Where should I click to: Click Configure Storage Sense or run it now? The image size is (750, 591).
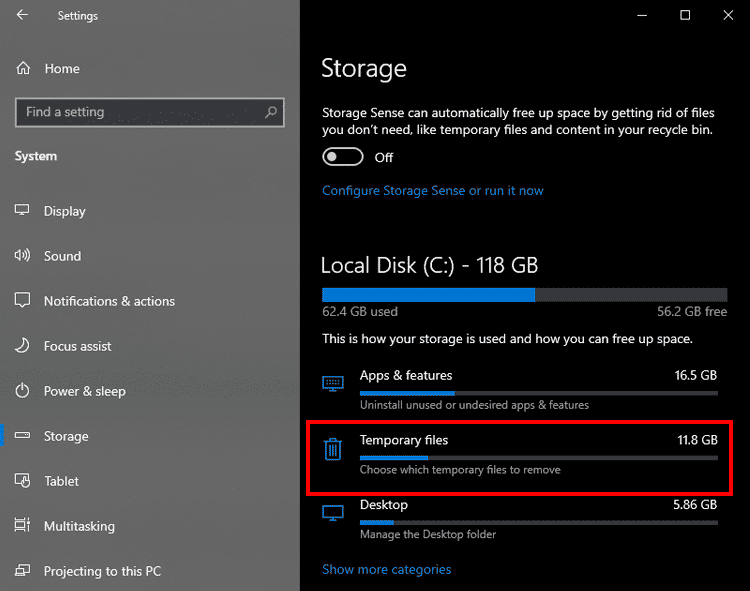tap(432, 190)
